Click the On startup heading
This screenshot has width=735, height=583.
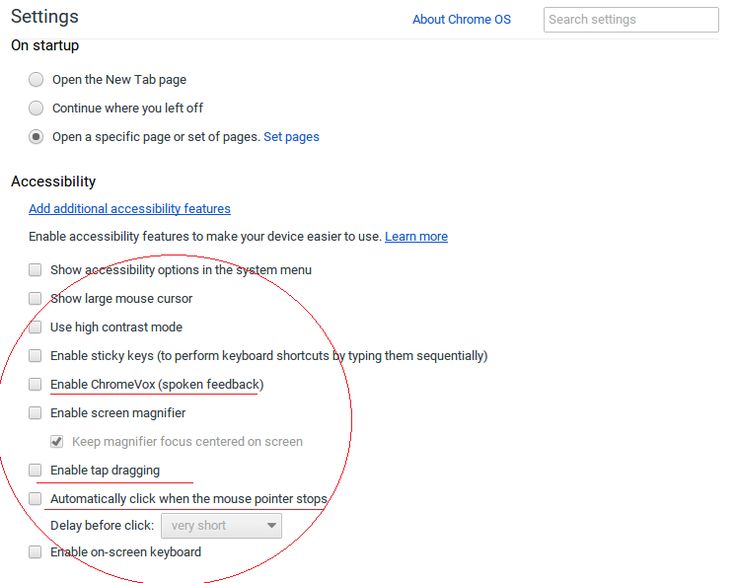coord(45,45)
